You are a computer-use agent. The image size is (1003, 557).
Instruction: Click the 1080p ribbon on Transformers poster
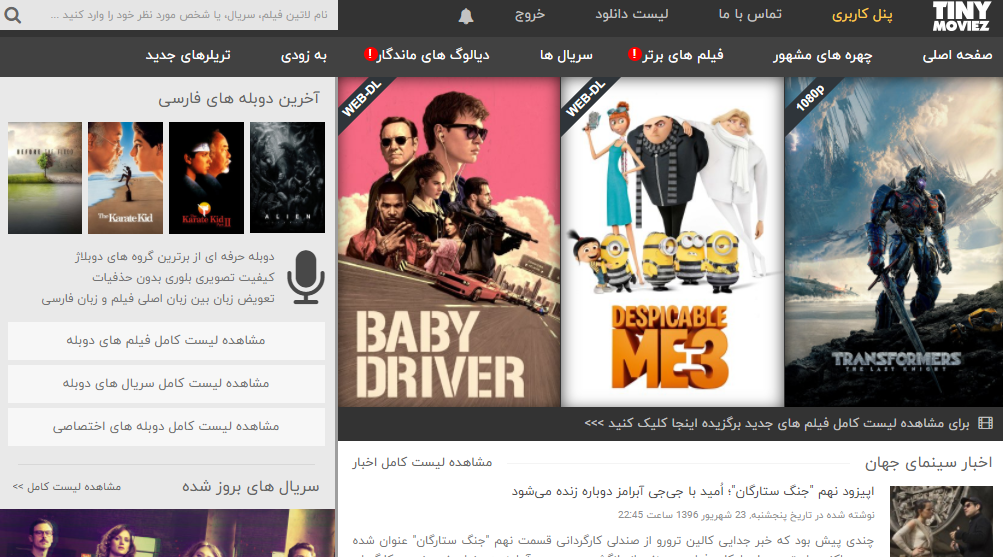point(810,98)
